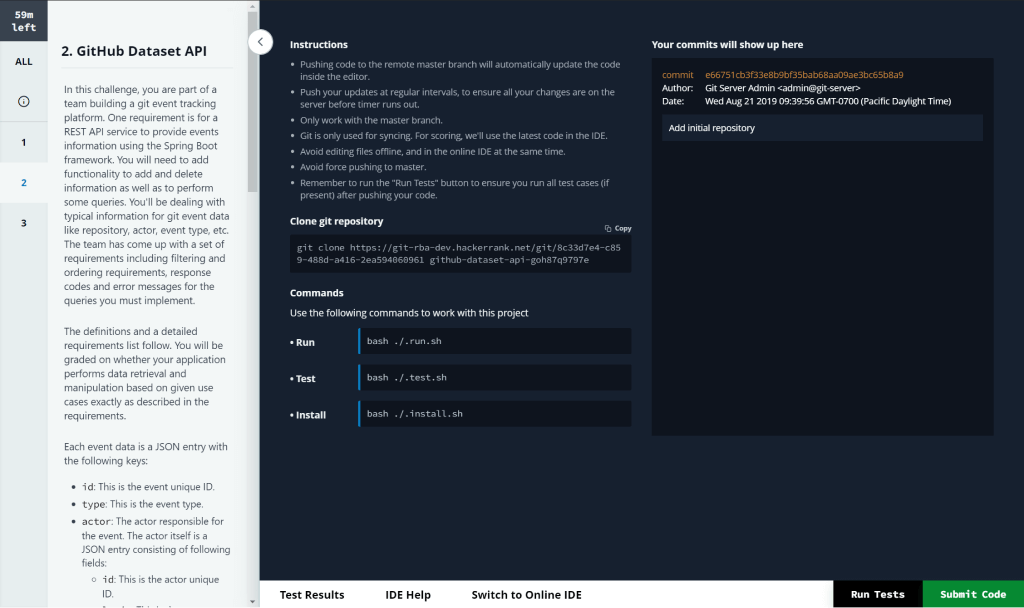Open the info icon in sidebar
The width and height of the screenshot is (1024, 608).
[24, 101]
